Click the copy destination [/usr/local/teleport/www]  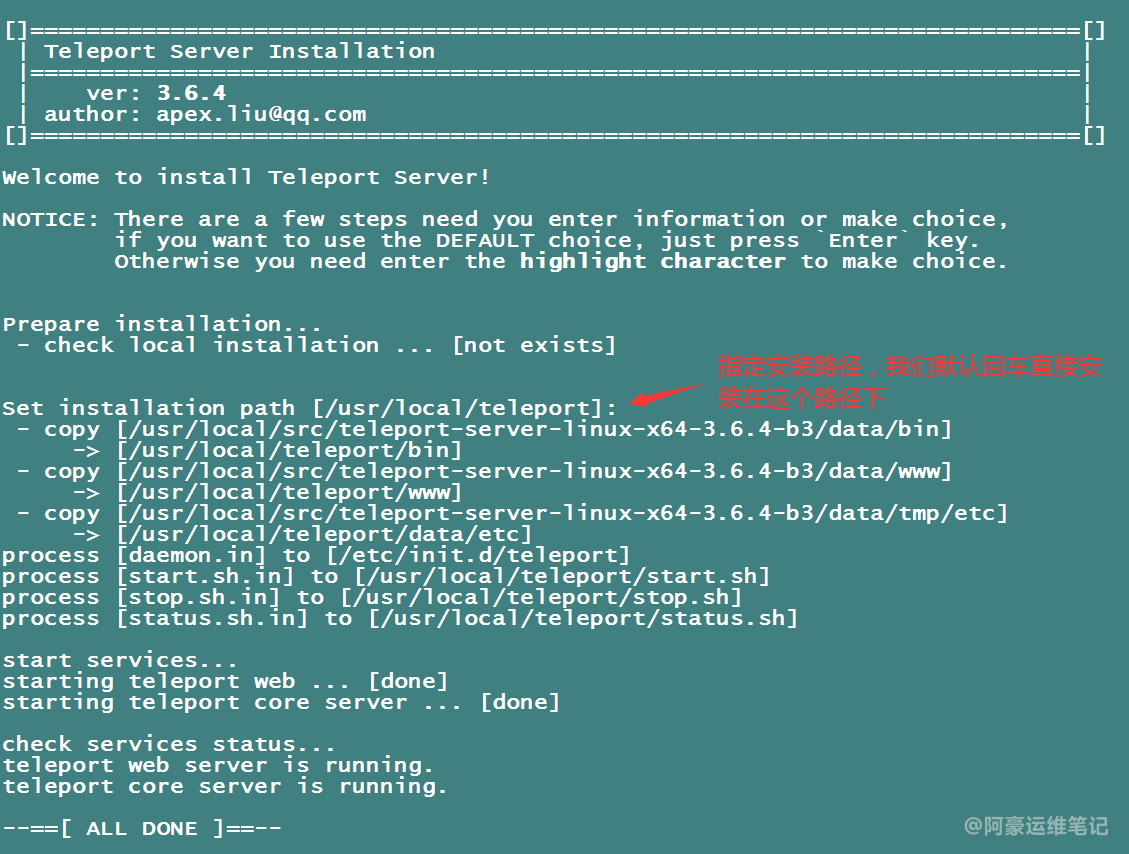[x=289, y=492]
